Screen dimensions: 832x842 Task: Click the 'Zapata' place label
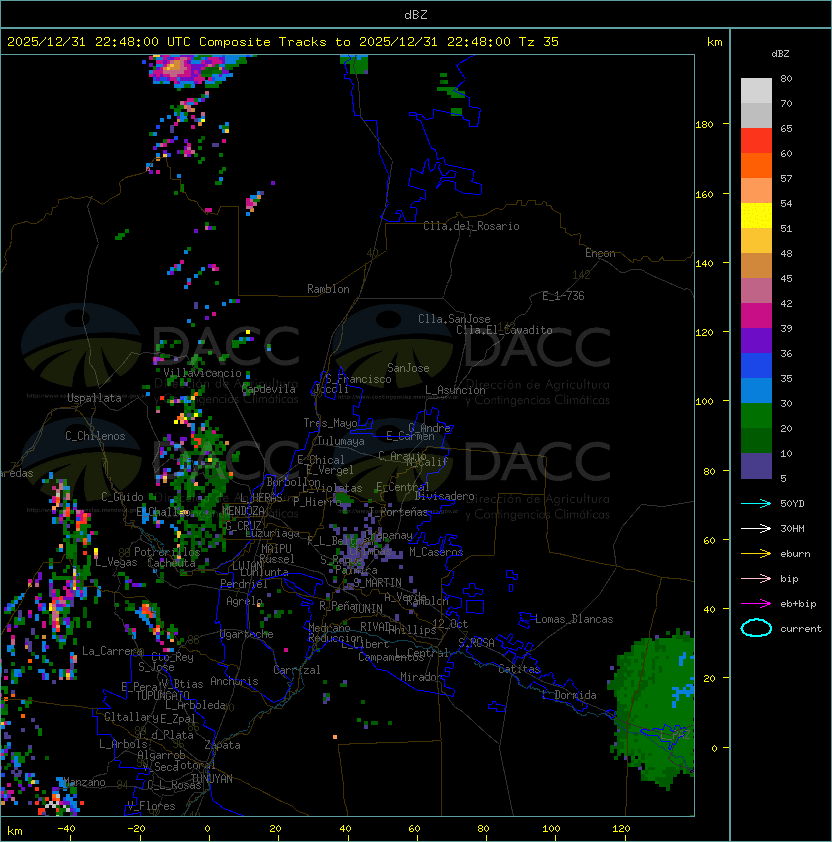coord(222,745)
